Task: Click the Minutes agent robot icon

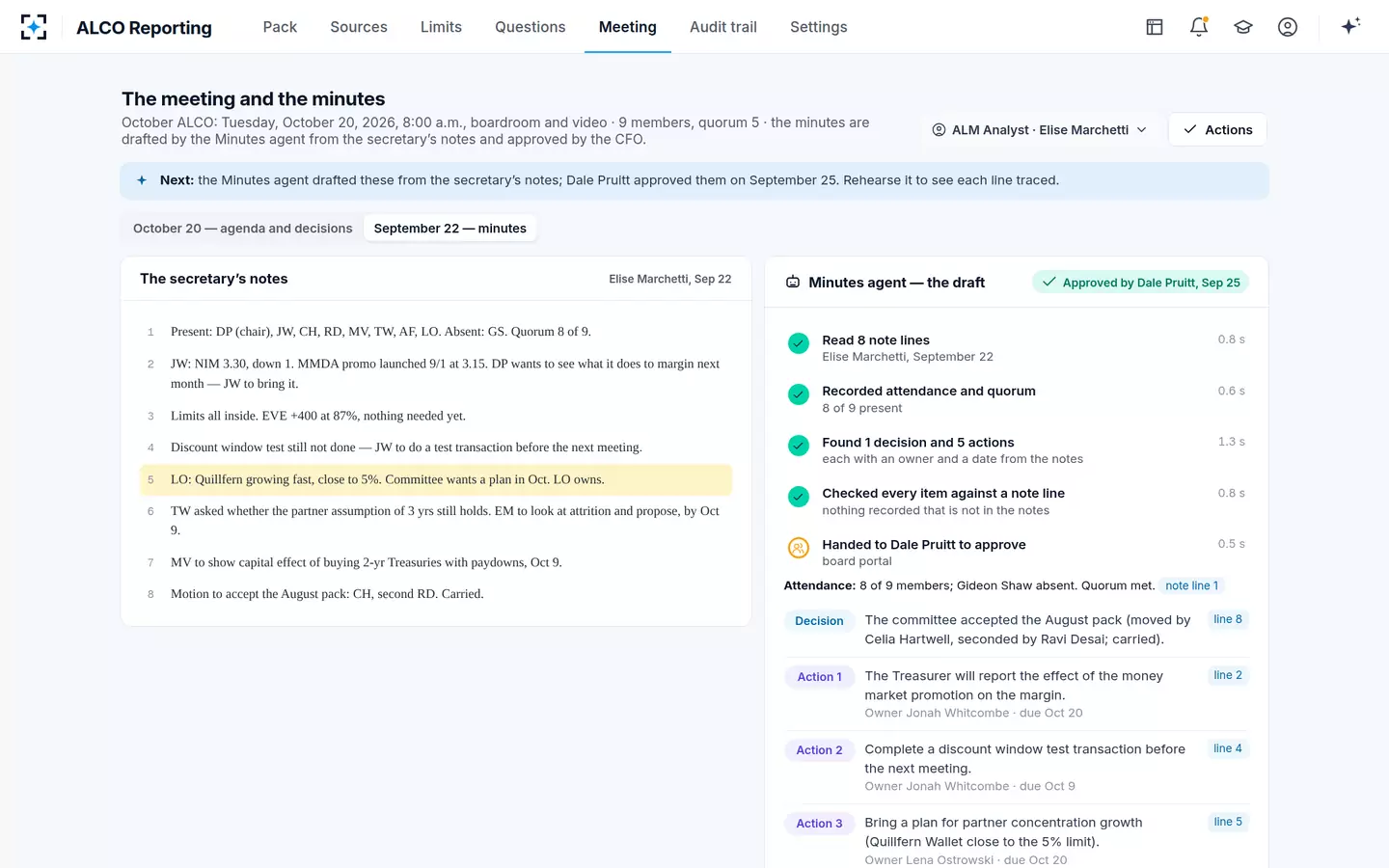Action: pyautogui.click(x=793, y=283)
